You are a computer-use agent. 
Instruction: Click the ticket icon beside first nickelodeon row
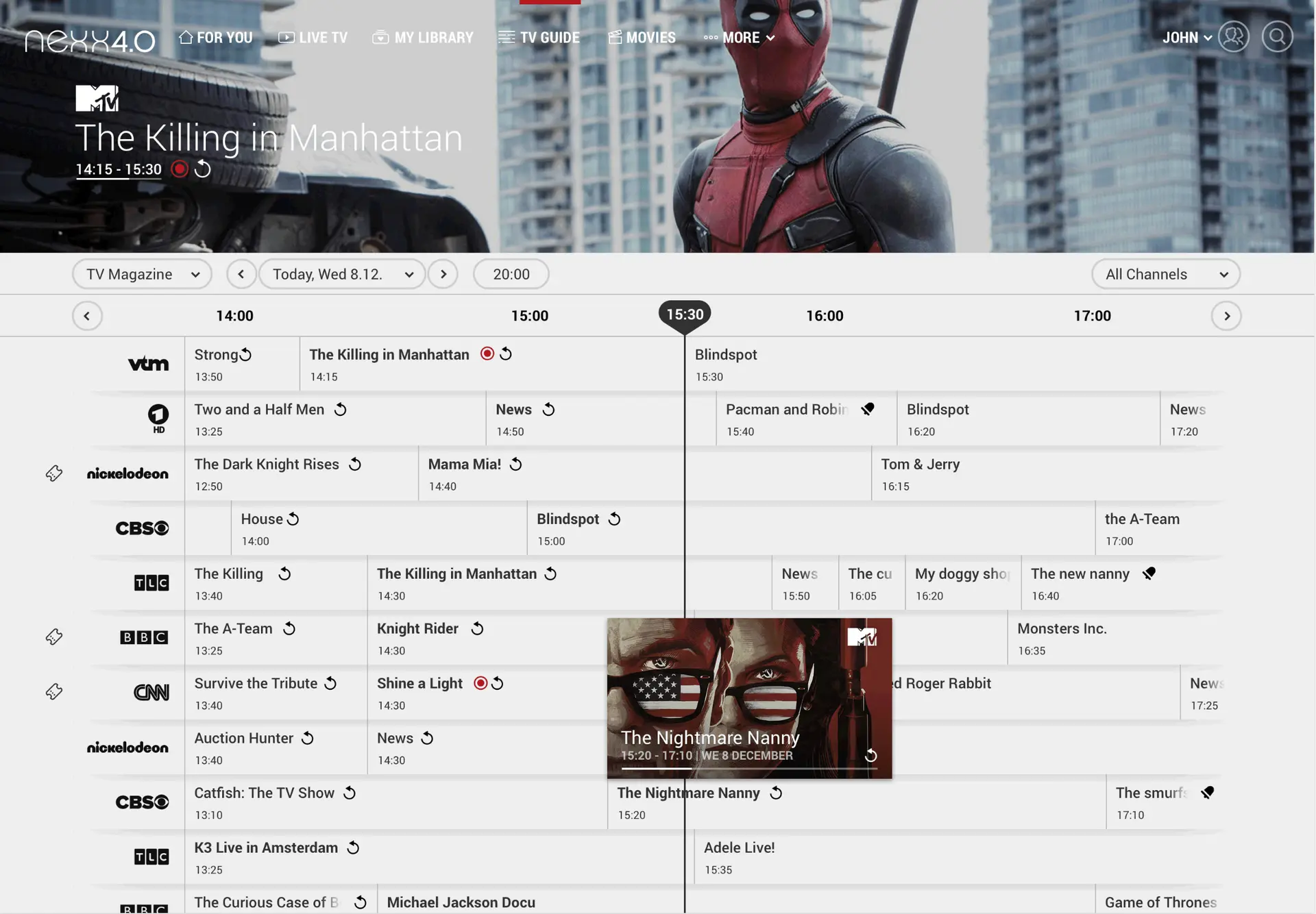tap(54, 473)
